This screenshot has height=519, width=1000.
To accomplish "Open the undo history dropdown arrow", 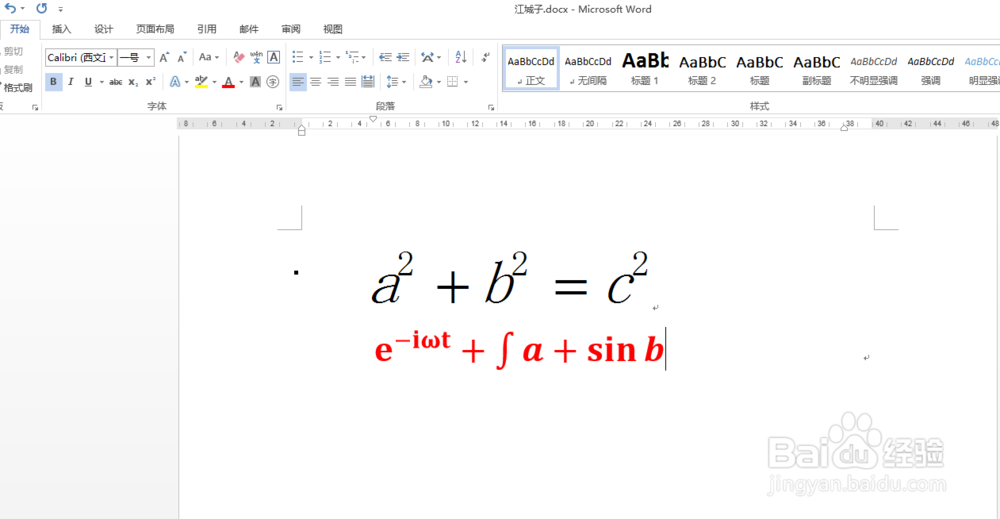I will 23,9.
